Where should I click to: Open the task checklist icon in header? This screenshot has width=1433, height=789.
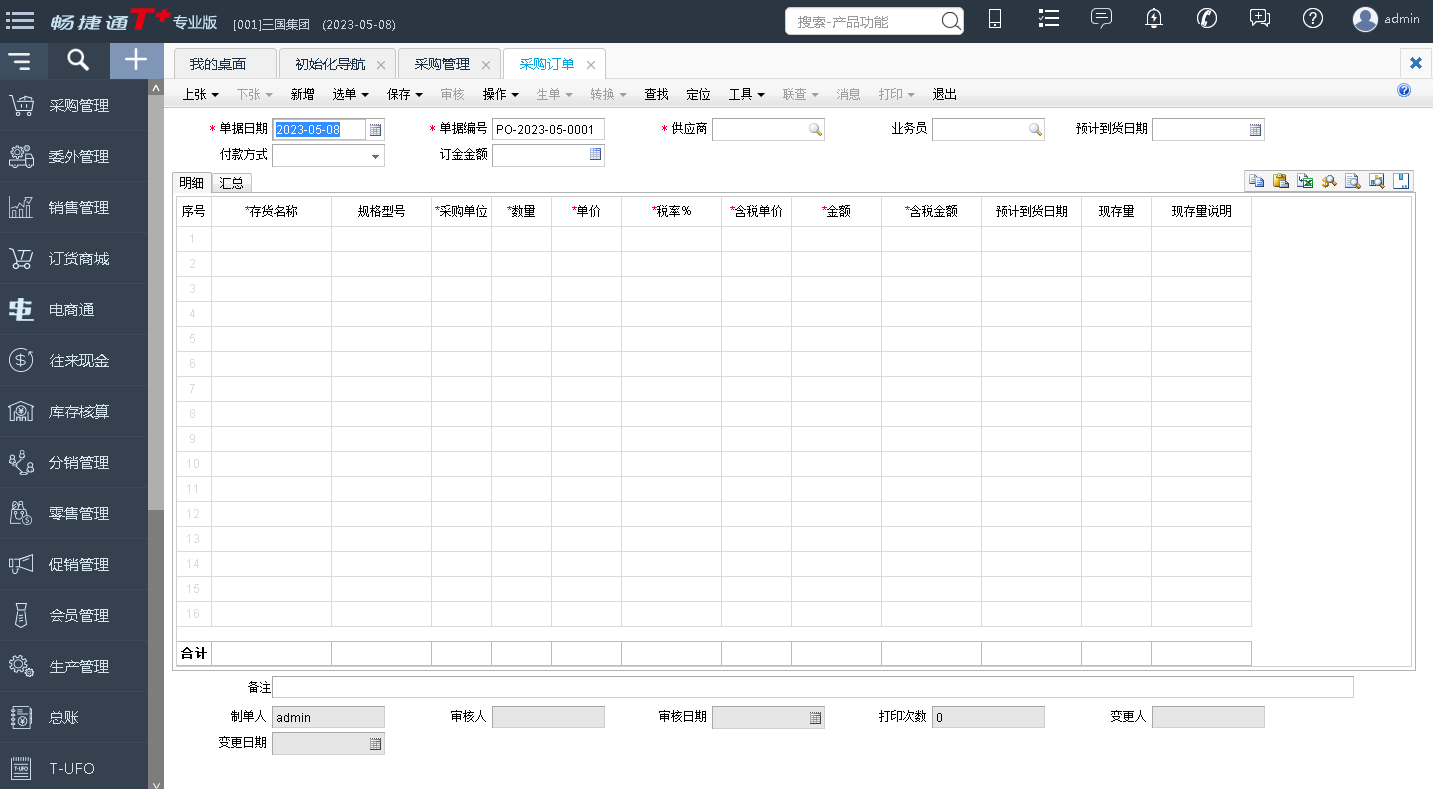[1048, 18]
